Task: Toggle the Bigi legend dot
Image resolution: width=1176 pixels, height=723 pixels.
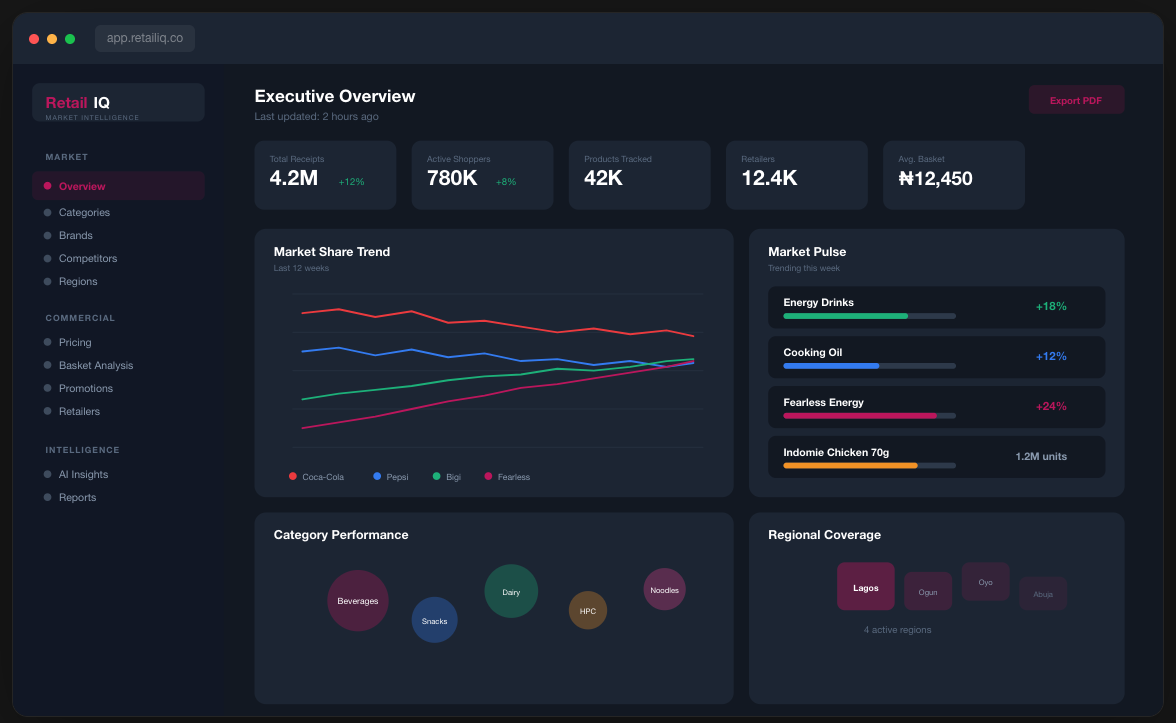Action: tap(436, 476)
